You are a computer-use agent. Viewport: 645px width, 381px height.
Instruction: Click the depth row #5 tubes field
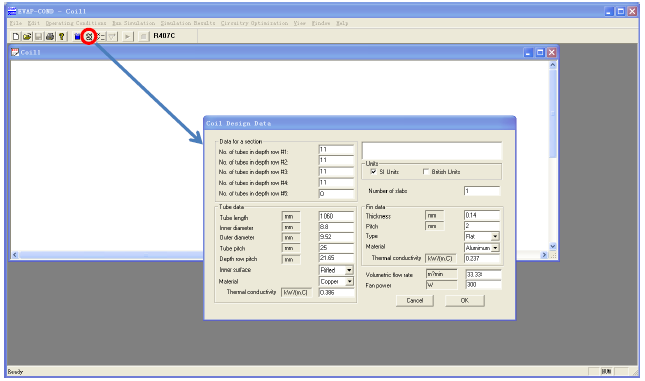pyautogui.click(x=336, y=194)
